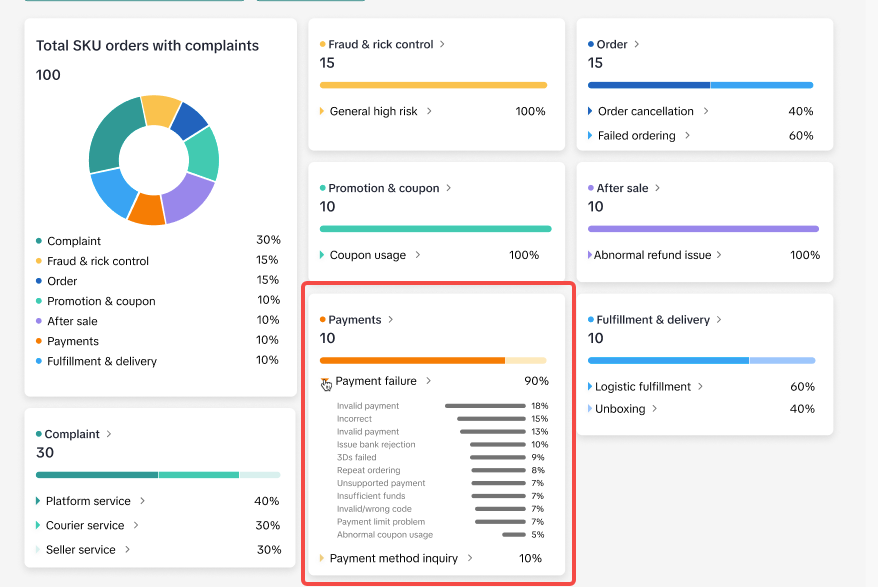Open the Courier service link
The height and width of the screenshot is (587, 878).
pos(85,525)
